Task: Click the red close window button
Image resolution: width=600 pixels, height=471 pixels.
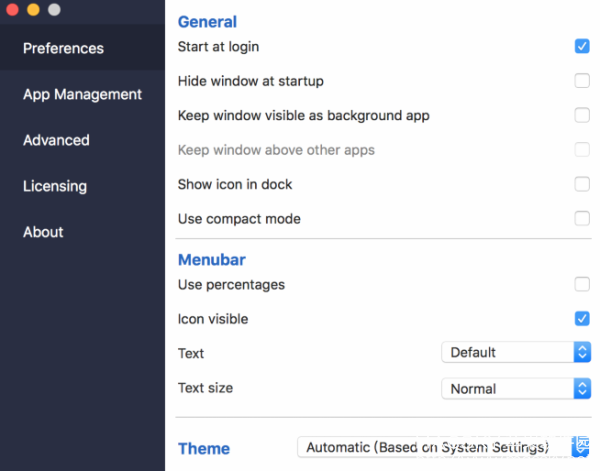Action: [x=12, y=9]
